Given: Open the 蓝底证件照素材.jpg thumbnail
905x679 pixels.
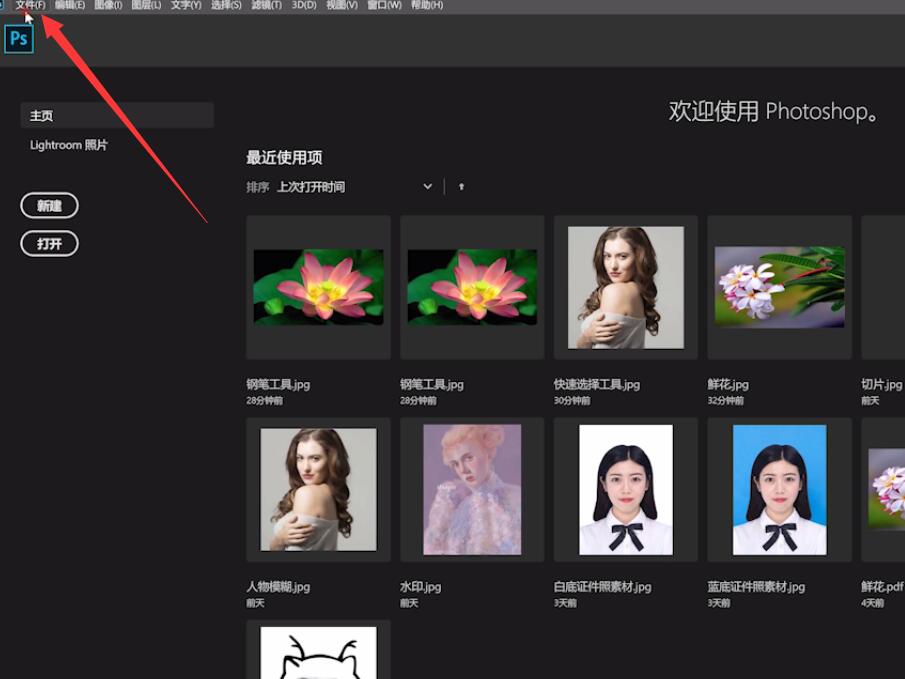Looking at the screenshot, I should (x=780, y=490).
